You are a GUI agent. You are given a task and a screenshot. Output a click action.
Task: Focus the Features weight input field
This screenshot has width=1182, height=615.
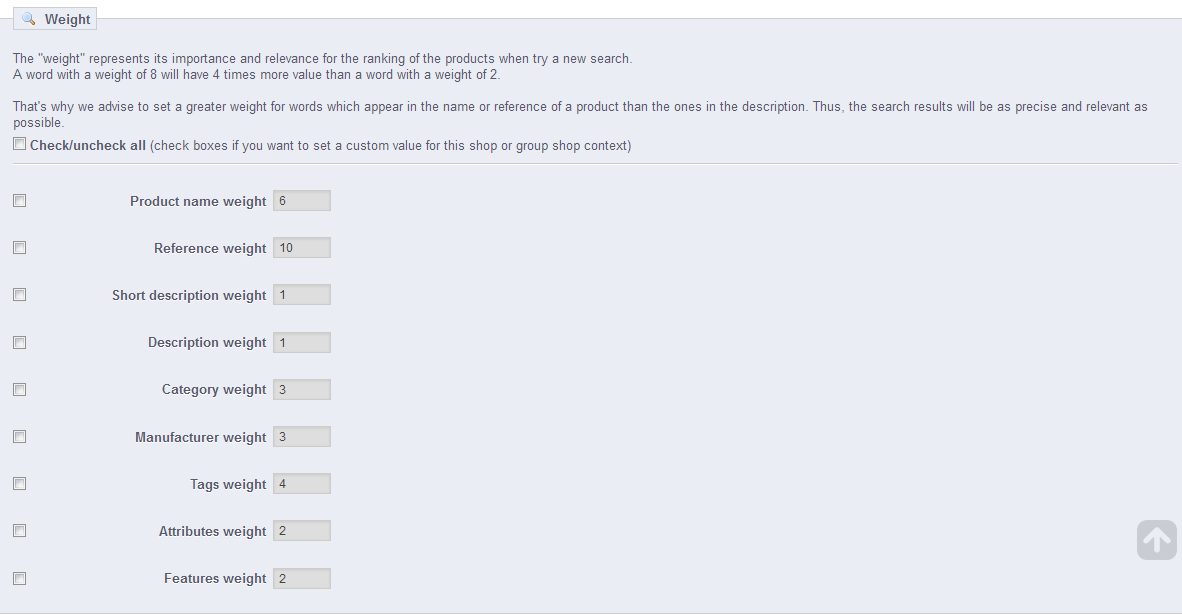coord(301,578)
